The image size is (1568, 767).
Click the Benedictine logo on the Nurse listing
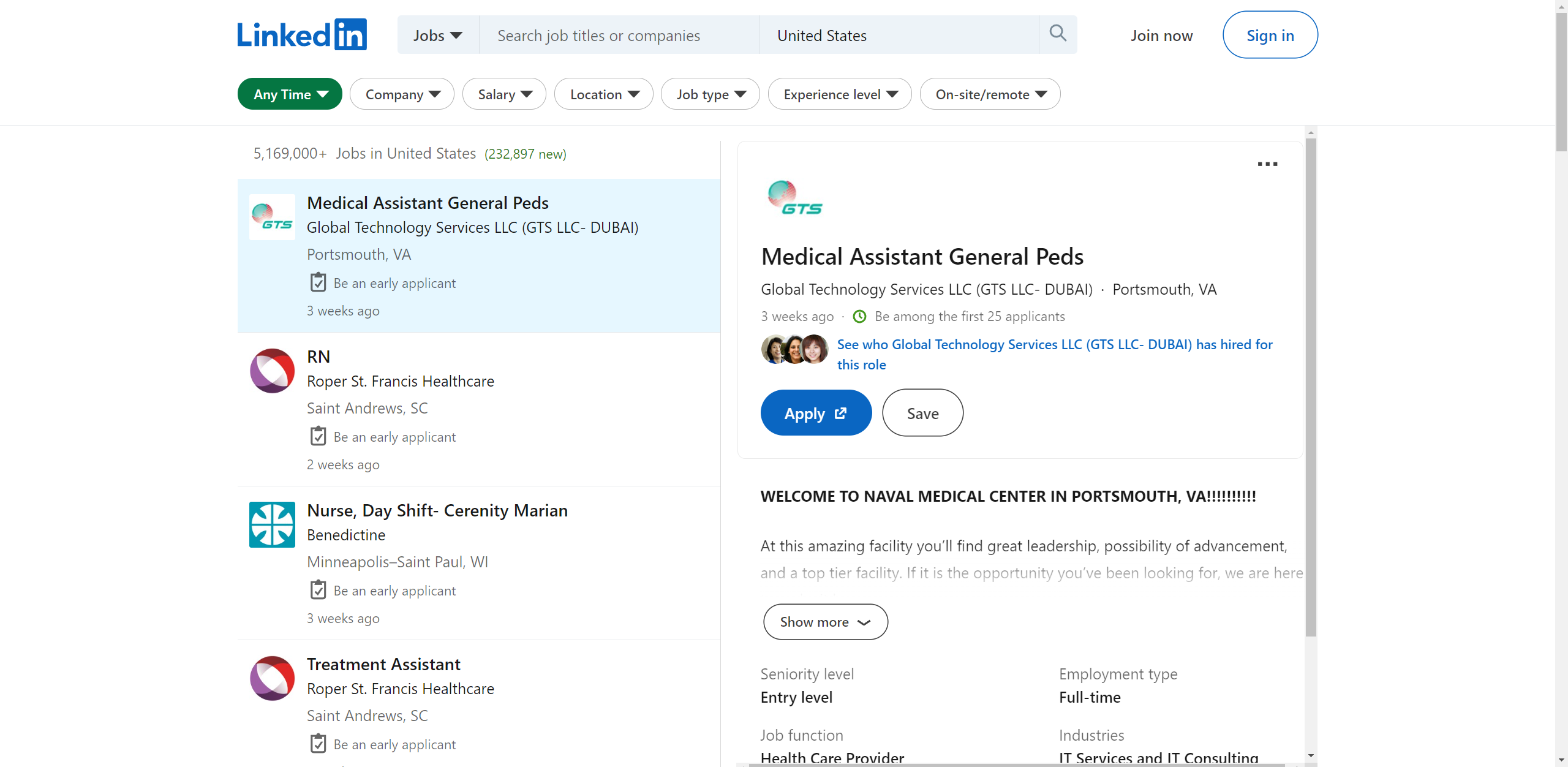(272, 524)
